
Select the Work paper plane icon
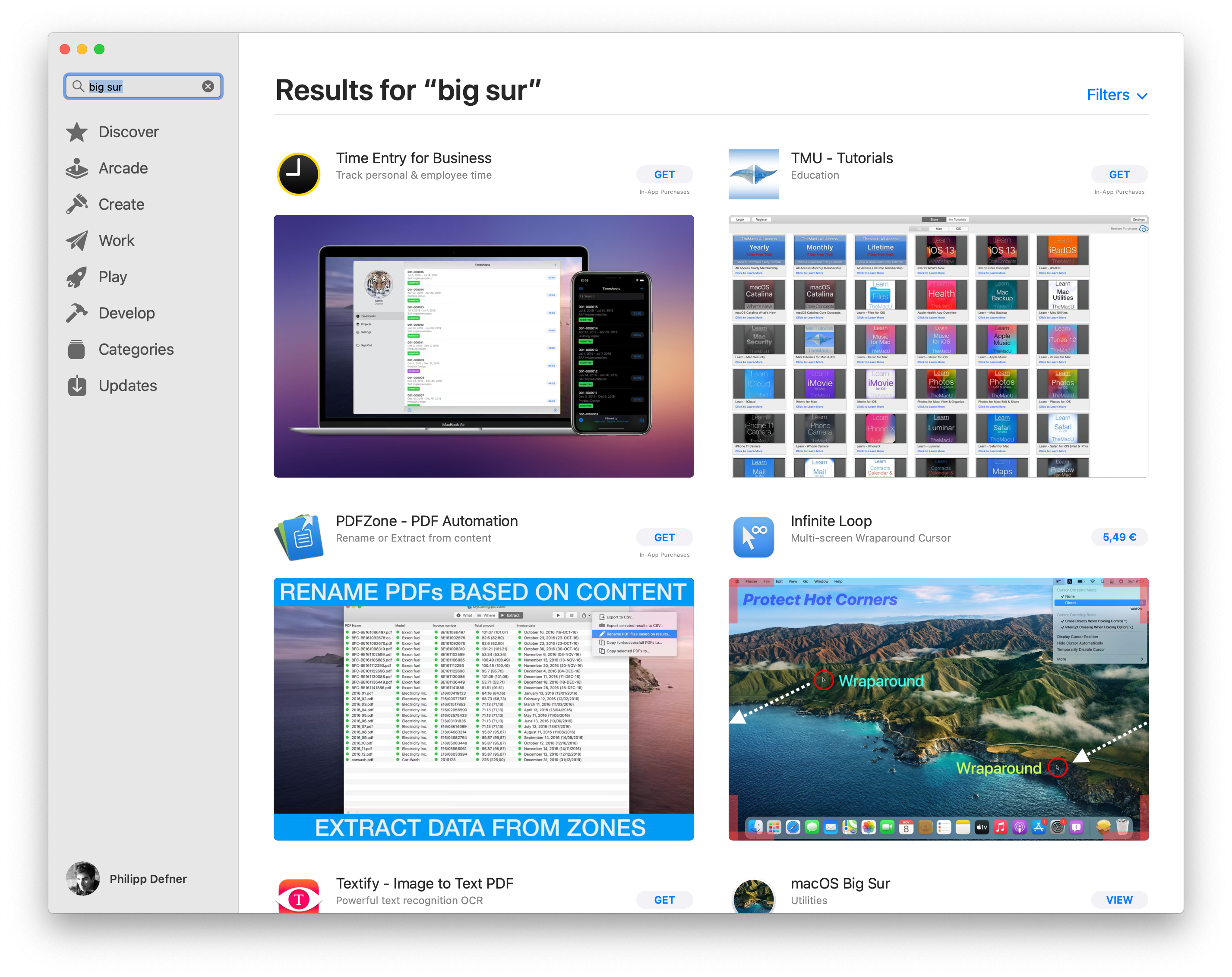click(76, 240)
